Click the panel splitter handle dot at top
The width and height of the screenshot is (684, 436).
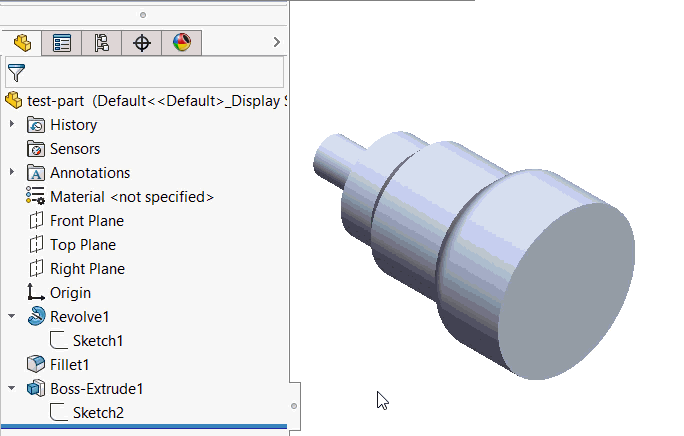143,15
